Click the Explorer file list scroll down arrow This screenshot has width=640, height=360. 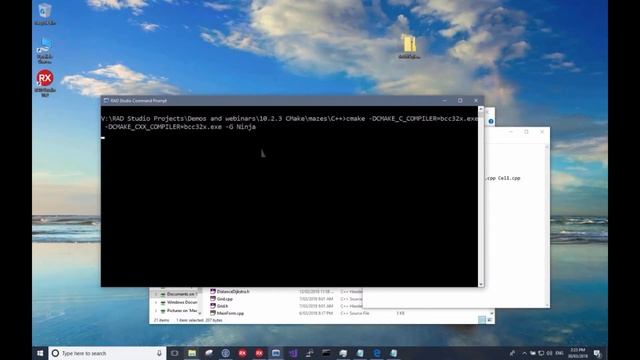coord(492,313)
